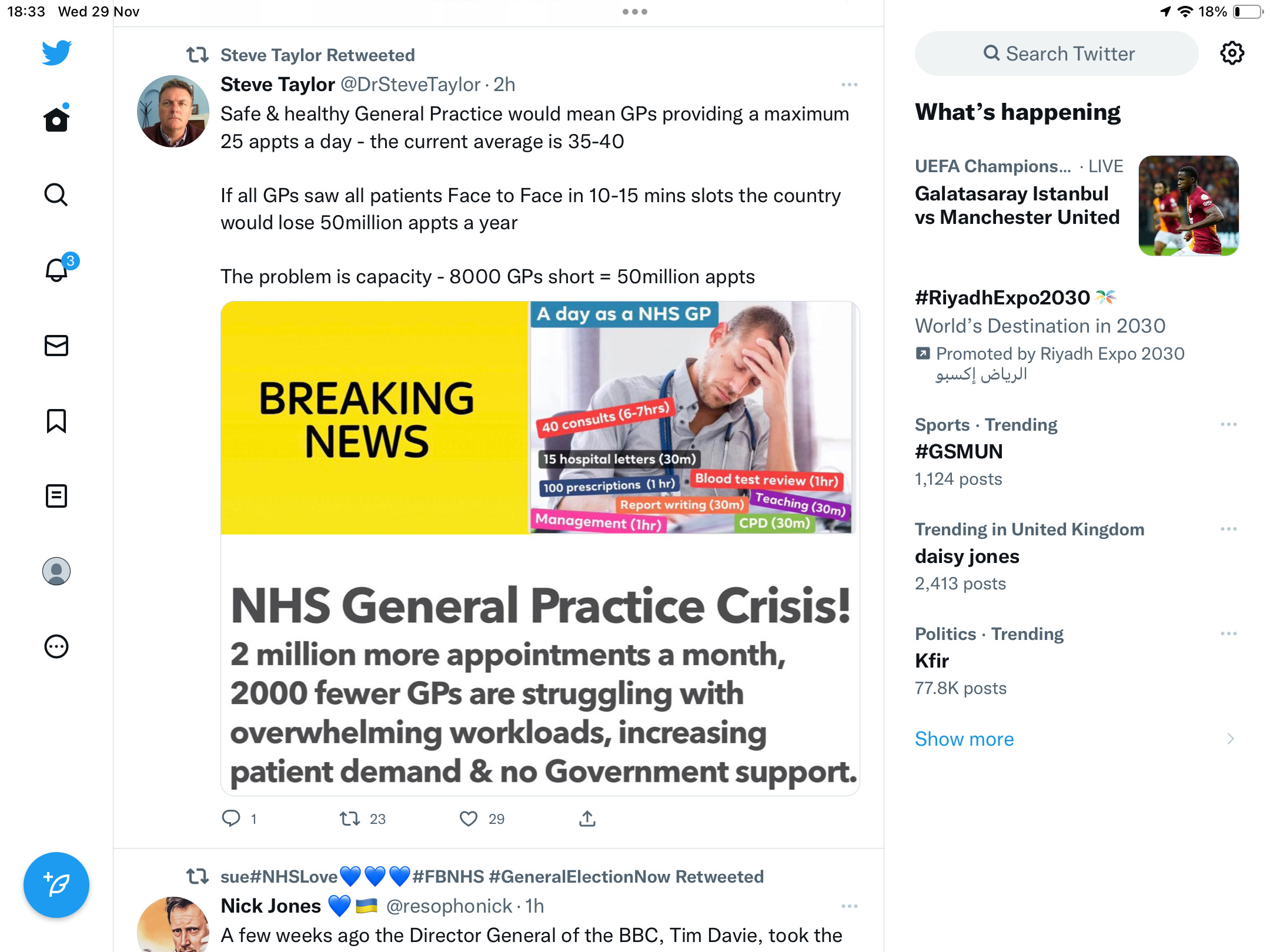Open the Home feed icon
The image size is (1270, 952).
coord(56,119)
